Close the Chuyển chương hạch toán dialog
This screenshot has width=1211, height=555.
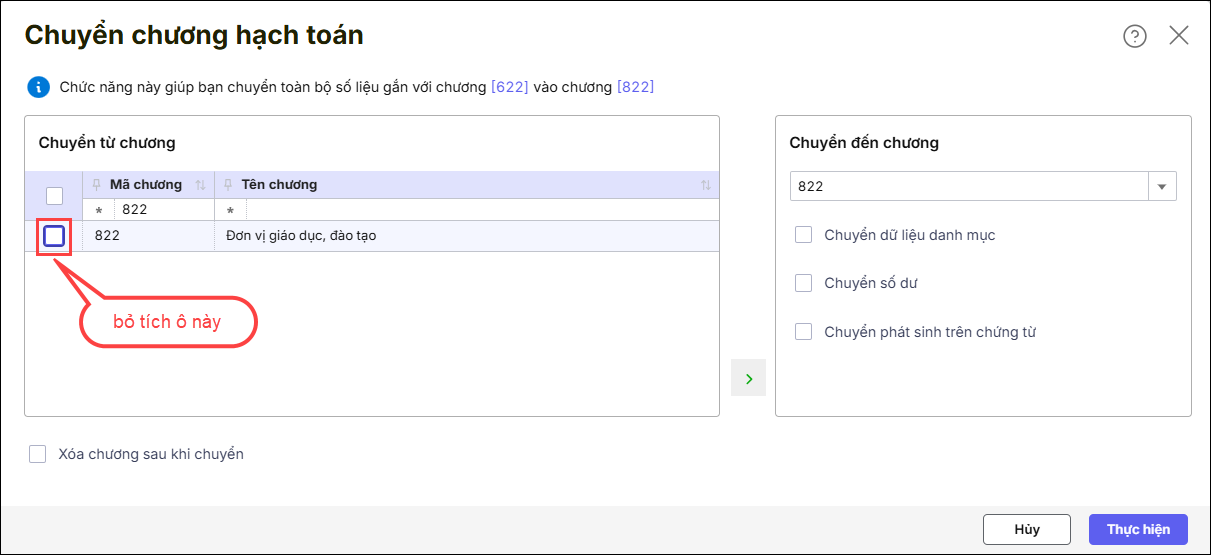click(1179, 36)
